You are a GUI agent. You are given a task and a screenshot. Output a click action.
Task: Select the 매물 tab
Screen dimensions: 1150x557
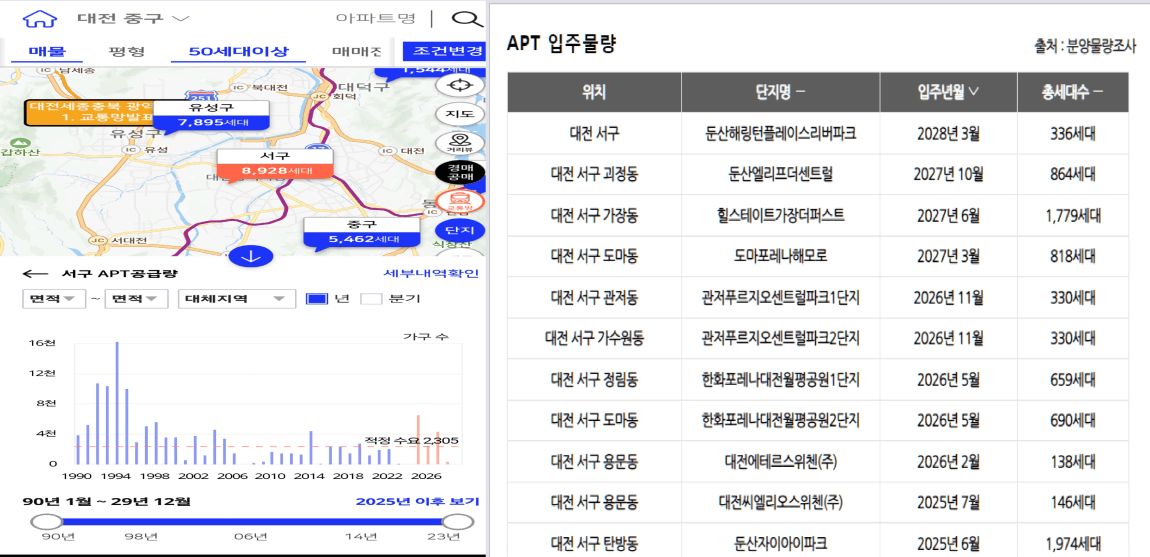[x=47, y=51]
